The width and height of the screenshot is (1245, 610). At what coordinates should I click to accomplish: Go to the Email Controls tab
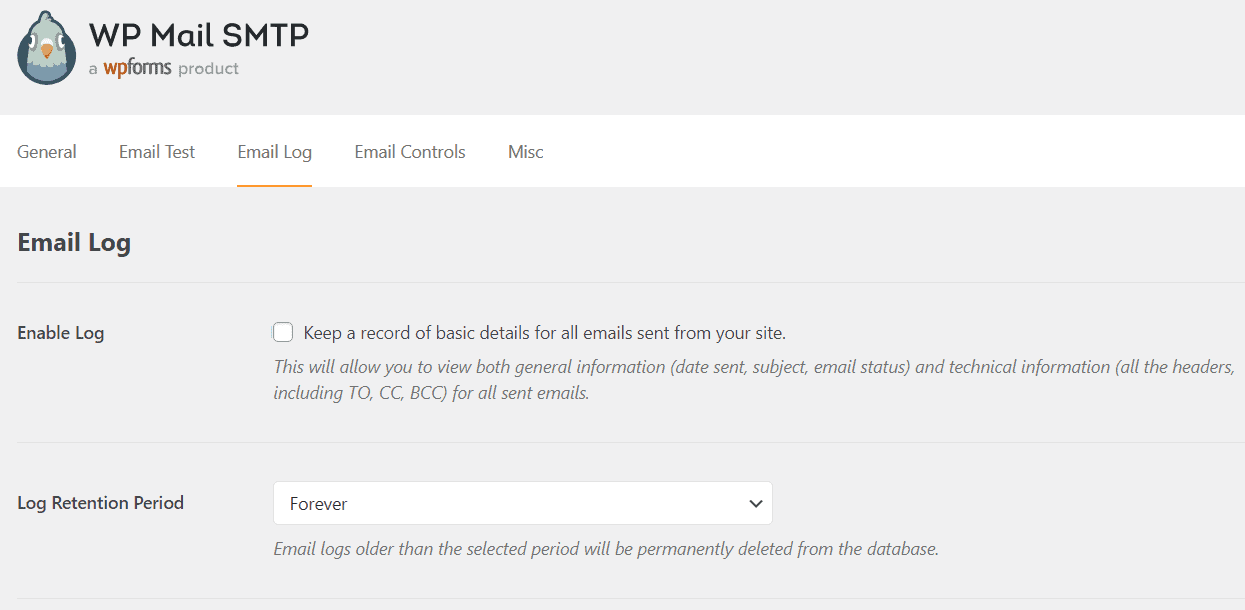(x=410, y=152)
